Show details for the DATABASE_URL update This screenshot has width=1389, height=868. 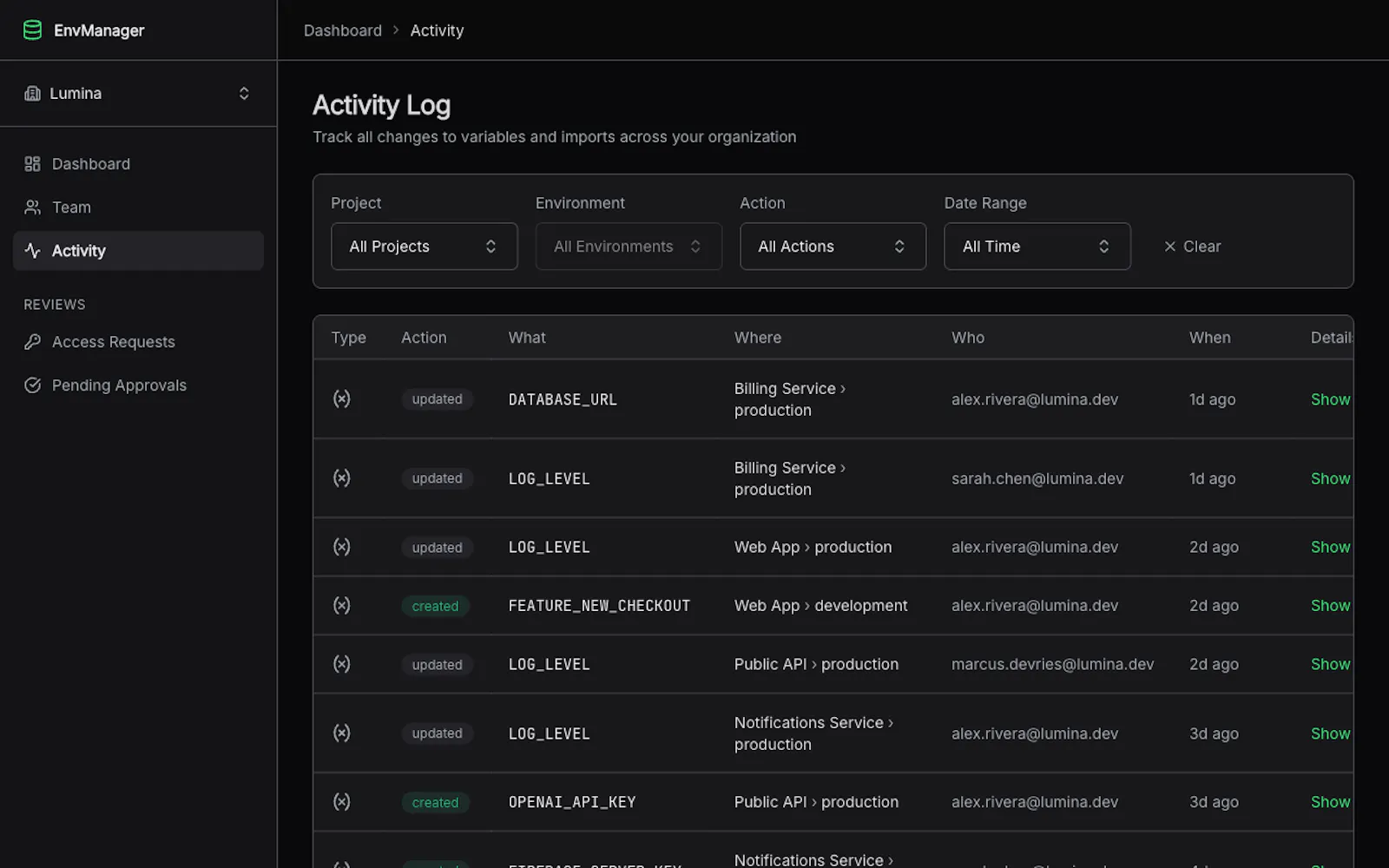(x=1330, y=399)
